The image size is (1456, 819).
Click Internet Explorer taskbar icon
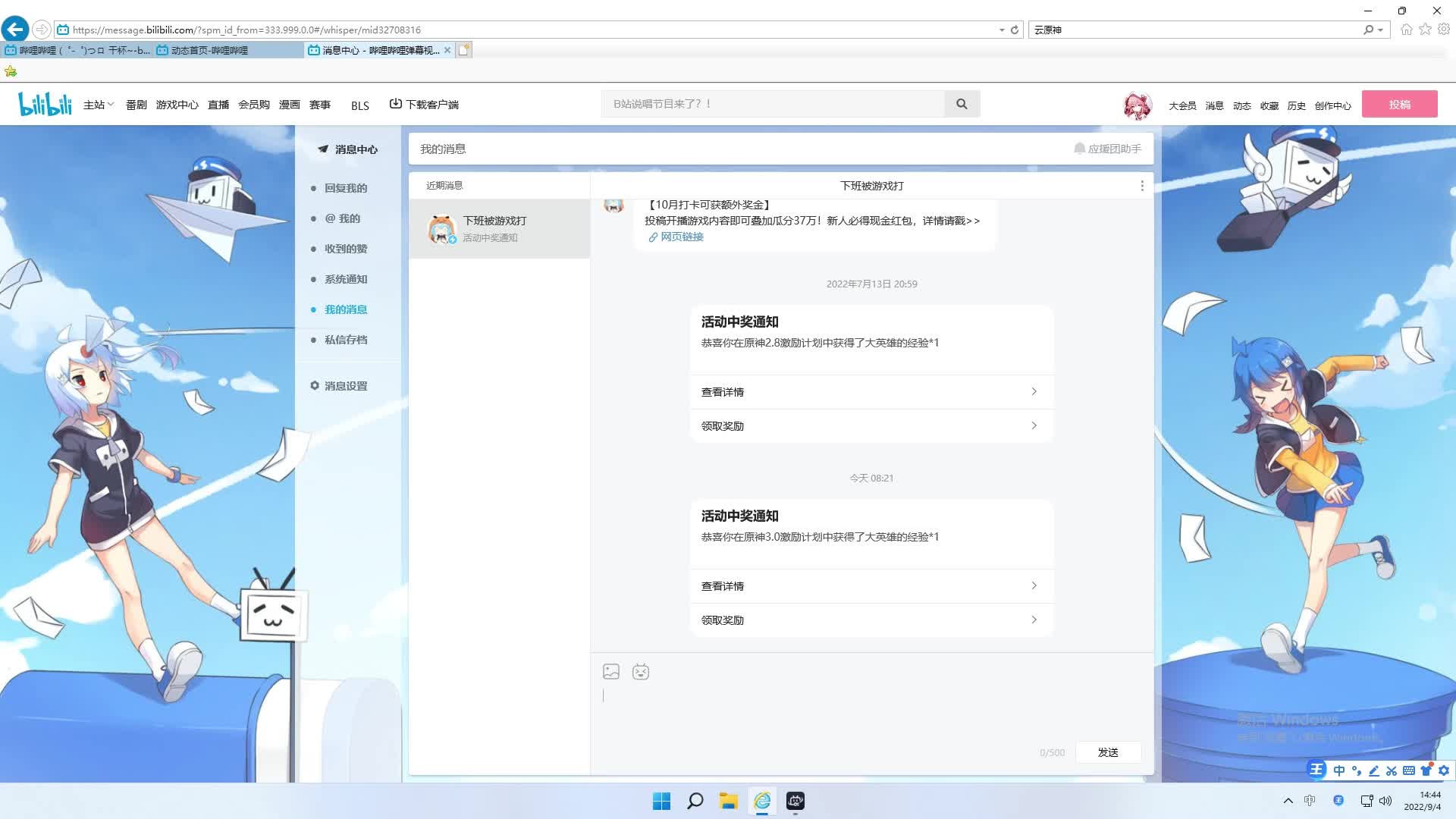(x=762, y=801)
